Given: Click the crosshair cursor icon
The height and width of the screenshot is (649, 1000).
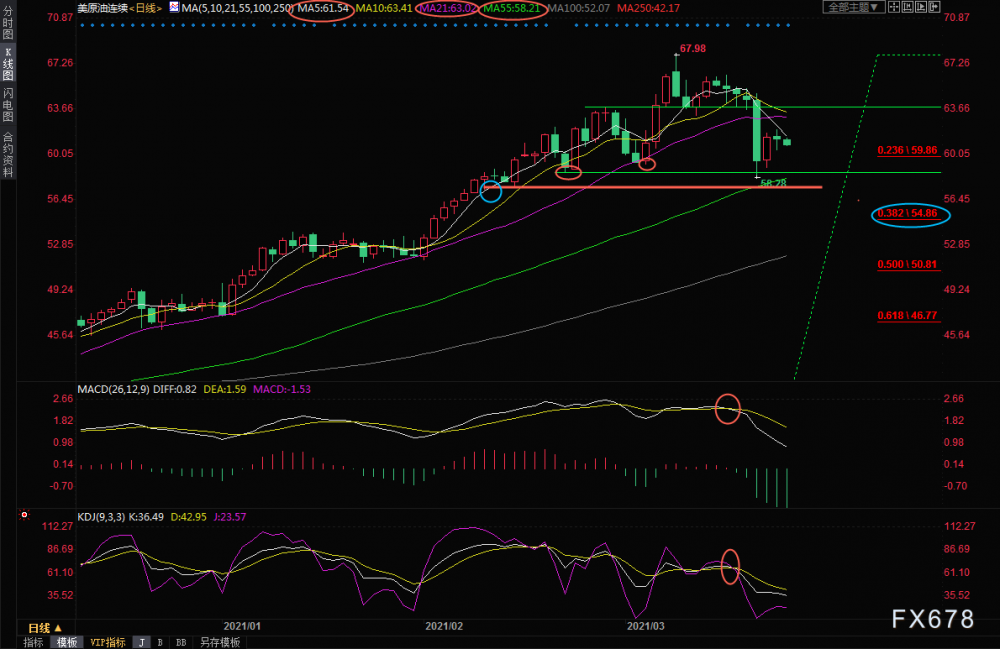Looking at the screenshot, I should point(894,7).
